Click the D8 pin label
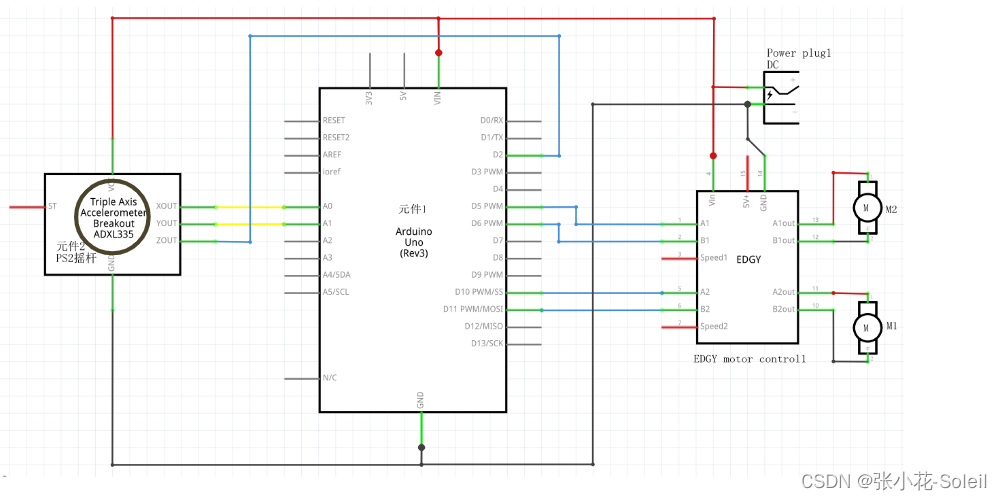The height and width of the screenshot is (500, 1002). pos(497,258)
